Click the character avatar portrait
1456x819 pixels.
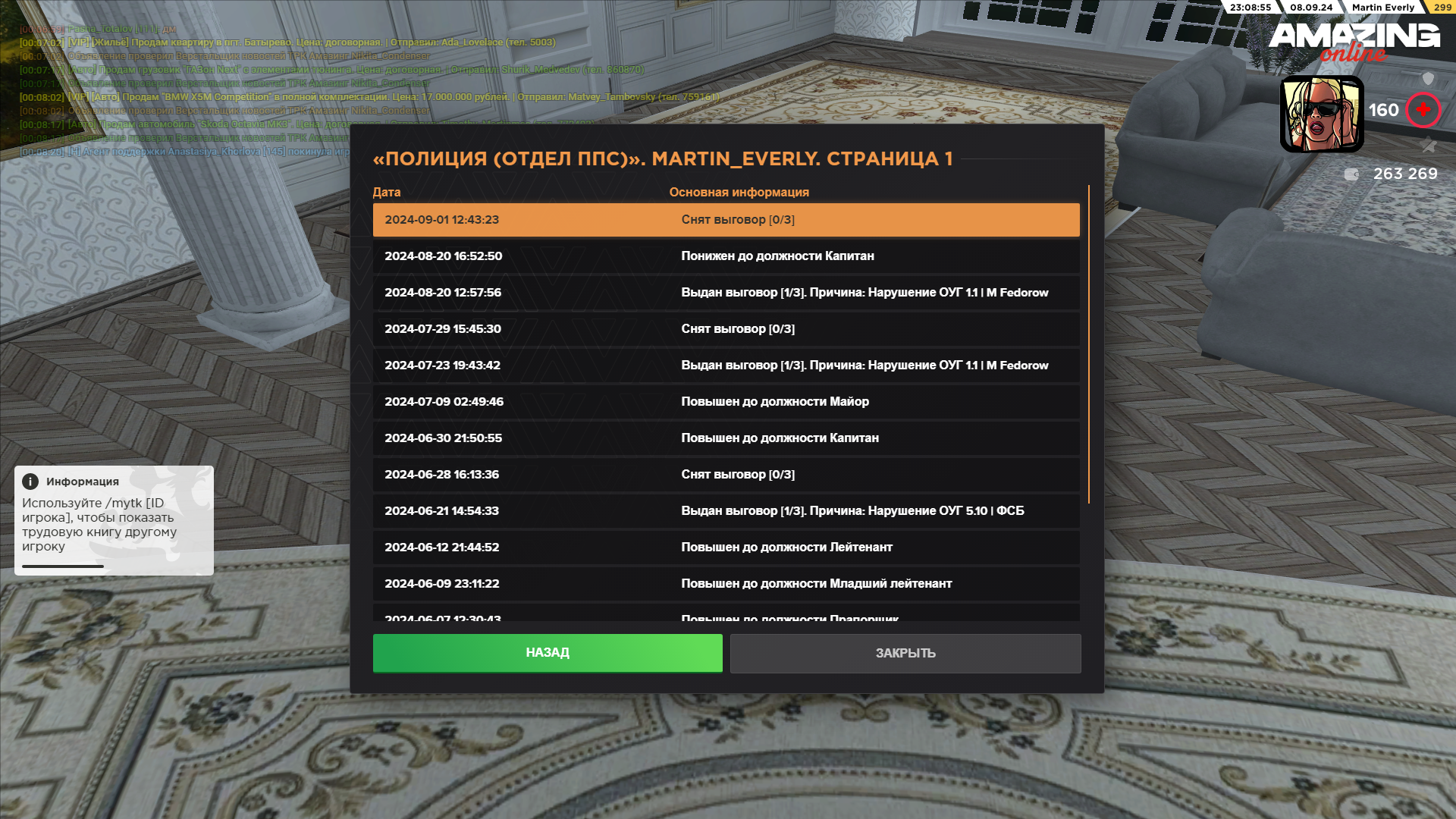(x=1322, y=115)
